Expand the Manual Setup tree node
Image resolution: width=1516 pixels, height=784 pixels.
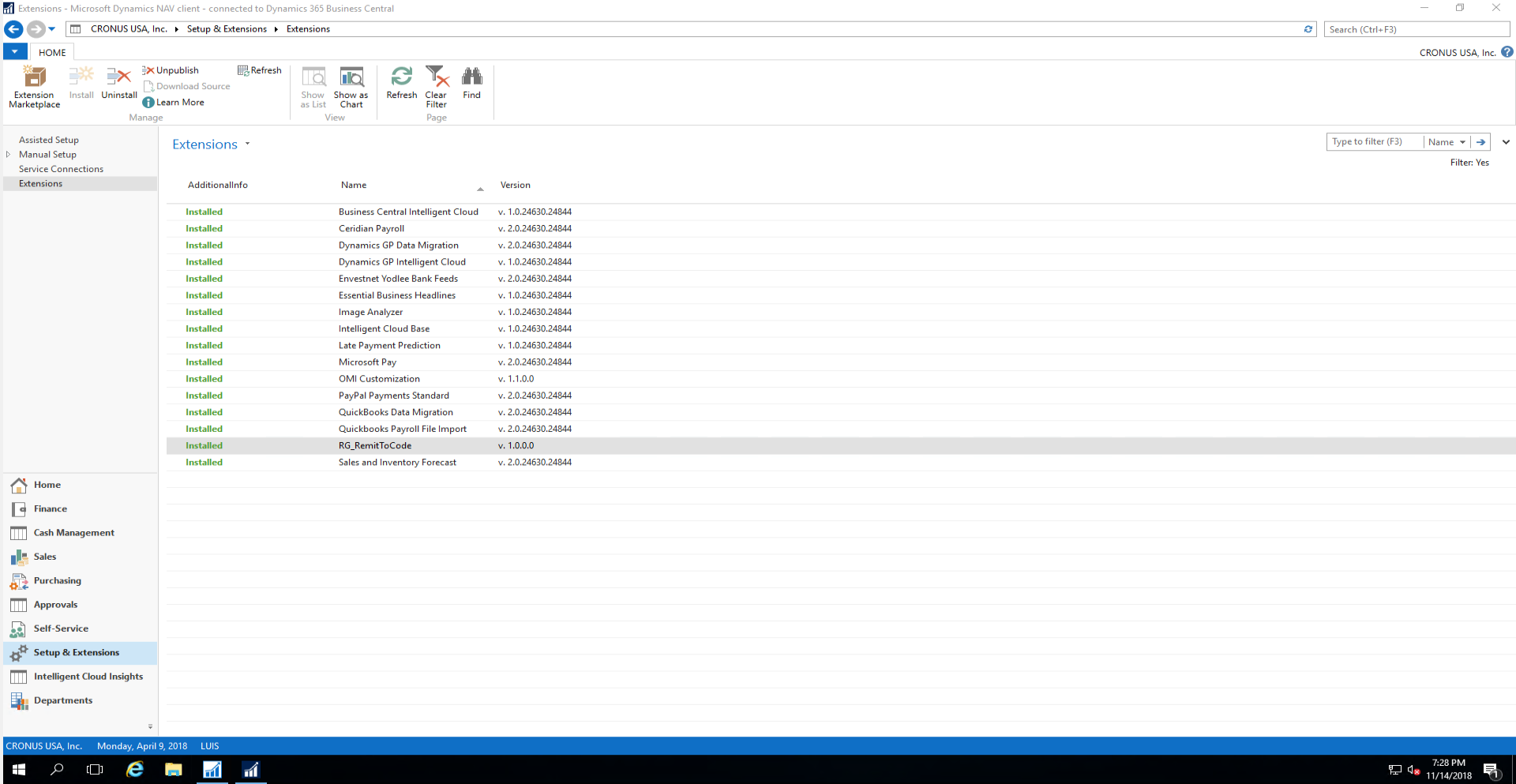click(8, 154)
